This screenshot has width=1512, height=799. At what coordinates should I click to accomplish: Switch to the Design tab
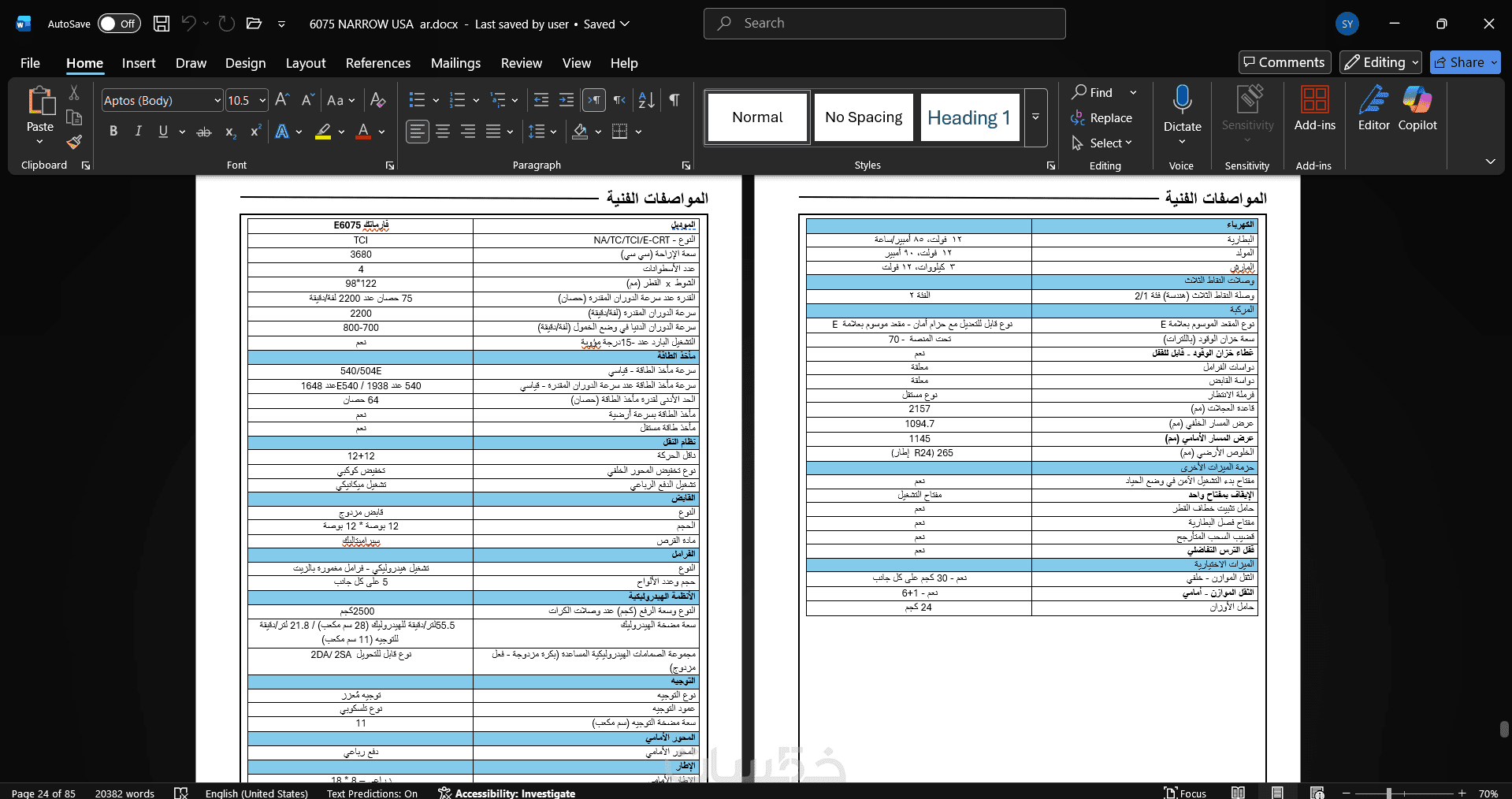click(245, 63)
